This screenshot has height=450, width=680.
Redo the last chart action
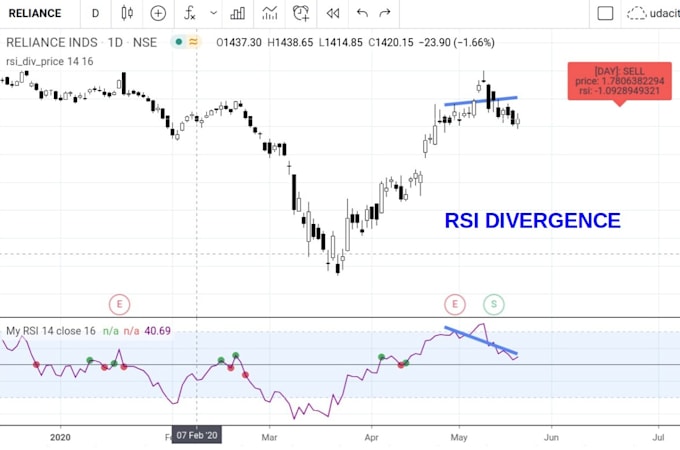coord(385,13)
